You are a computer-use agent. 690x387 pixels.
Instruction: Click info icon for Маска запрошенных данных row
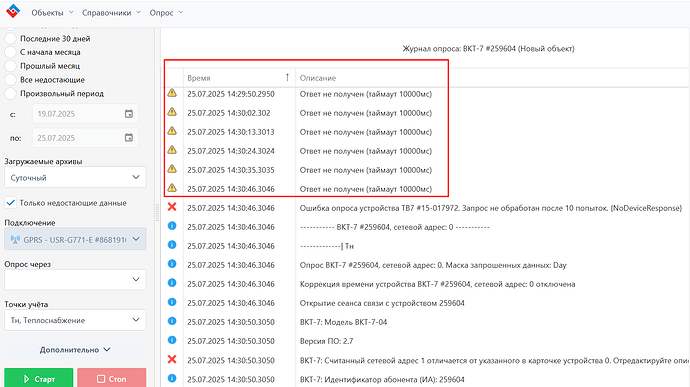pos(172,263)
